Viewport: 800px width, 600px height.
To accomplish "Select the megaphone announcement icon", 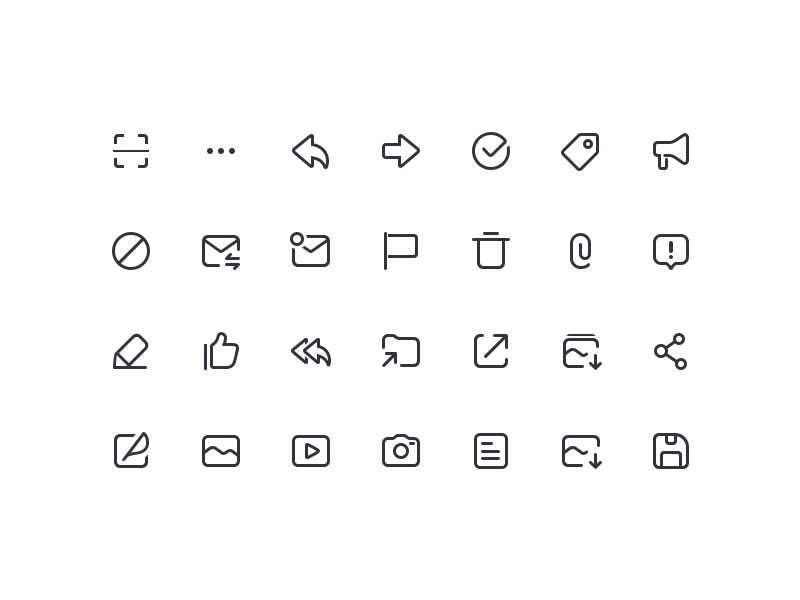I will pos(671,152).
